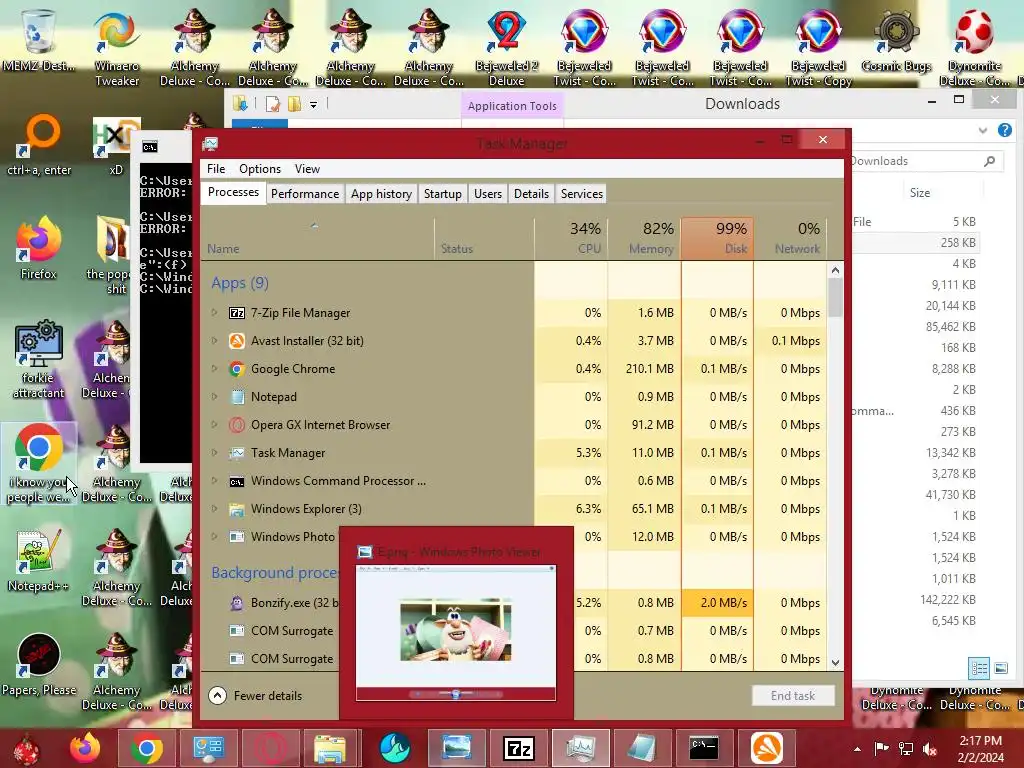Click the Bonzify.exe process icon
Image resolution: width=1024 pixels, height=768 pixels.
pos(236,603)
